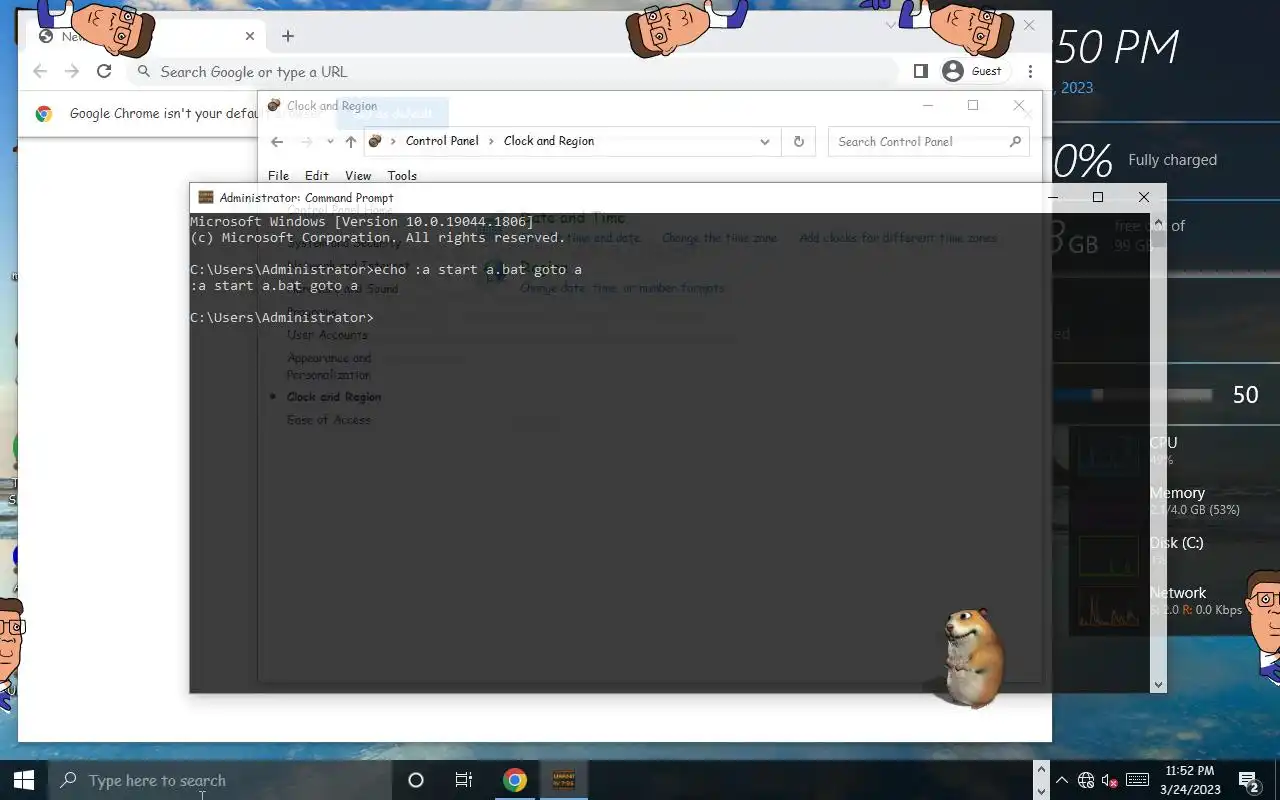The image size is (1280, 800).
Task: Open the network globe icon in the tray
Action: (1086, 780)
